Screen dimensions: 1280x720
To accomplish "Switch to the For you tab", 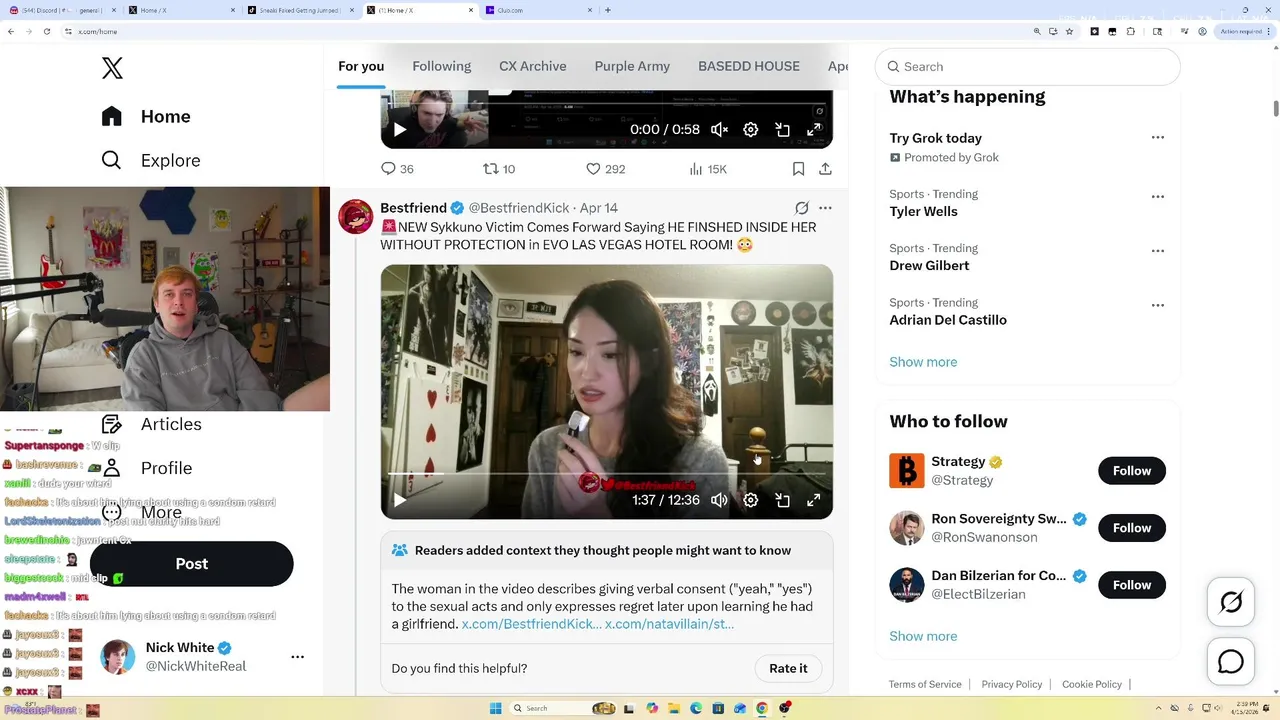I will pos(361,66).
